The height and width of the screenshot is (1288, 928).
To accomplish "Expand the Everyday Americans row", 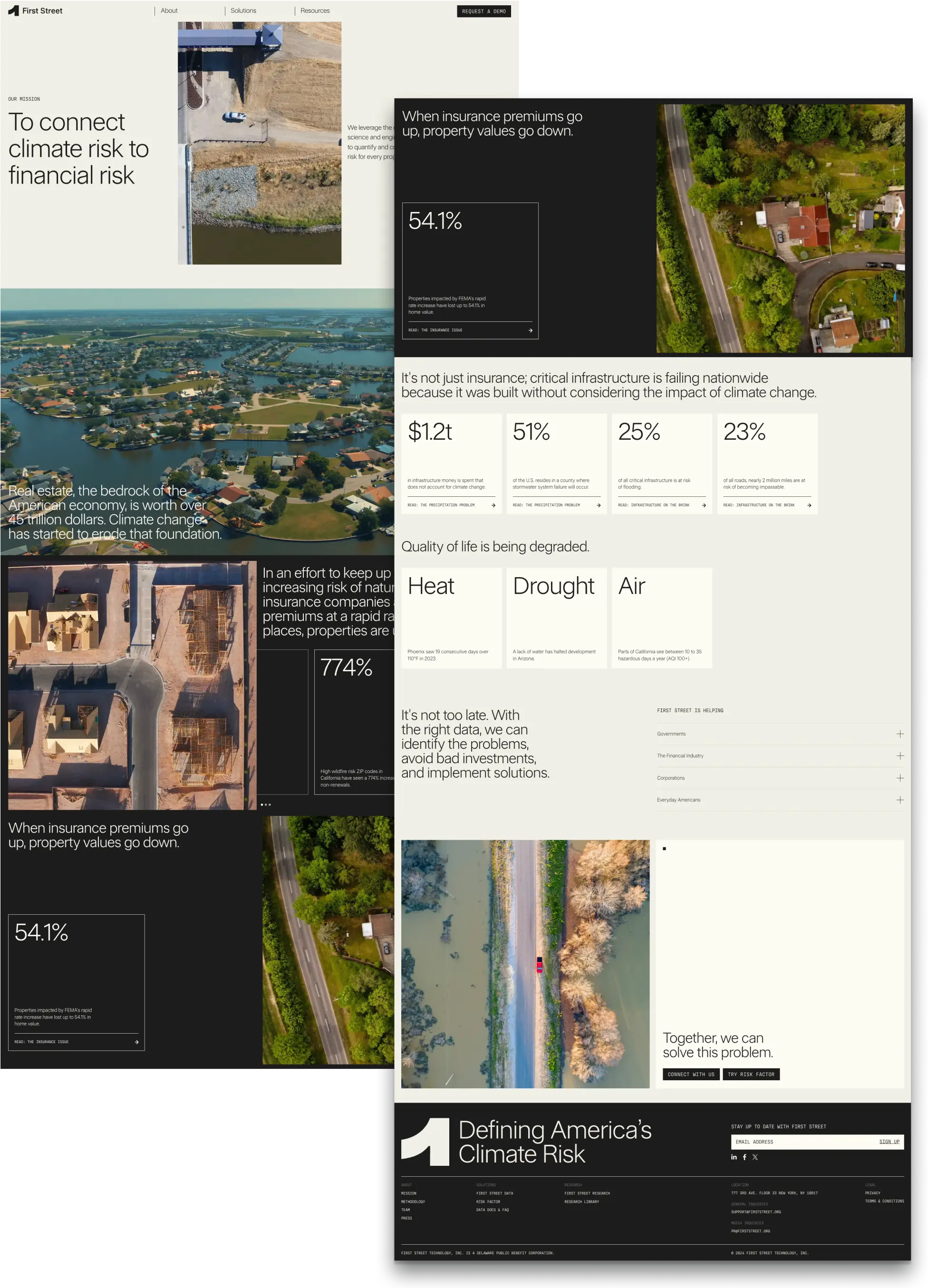I will 780,800.
